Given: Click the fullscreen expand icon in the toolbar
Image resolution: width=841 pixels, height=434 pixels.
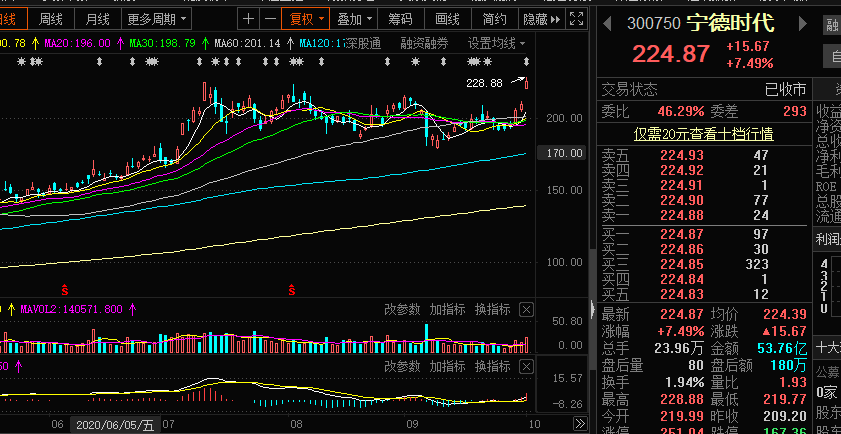Looking at the screenshot, I should click(x=576, y=19).
